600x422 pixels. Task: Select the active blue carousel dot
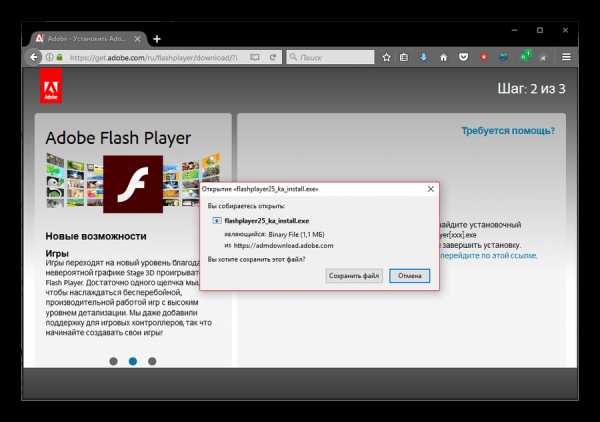[x=133, y=361]
